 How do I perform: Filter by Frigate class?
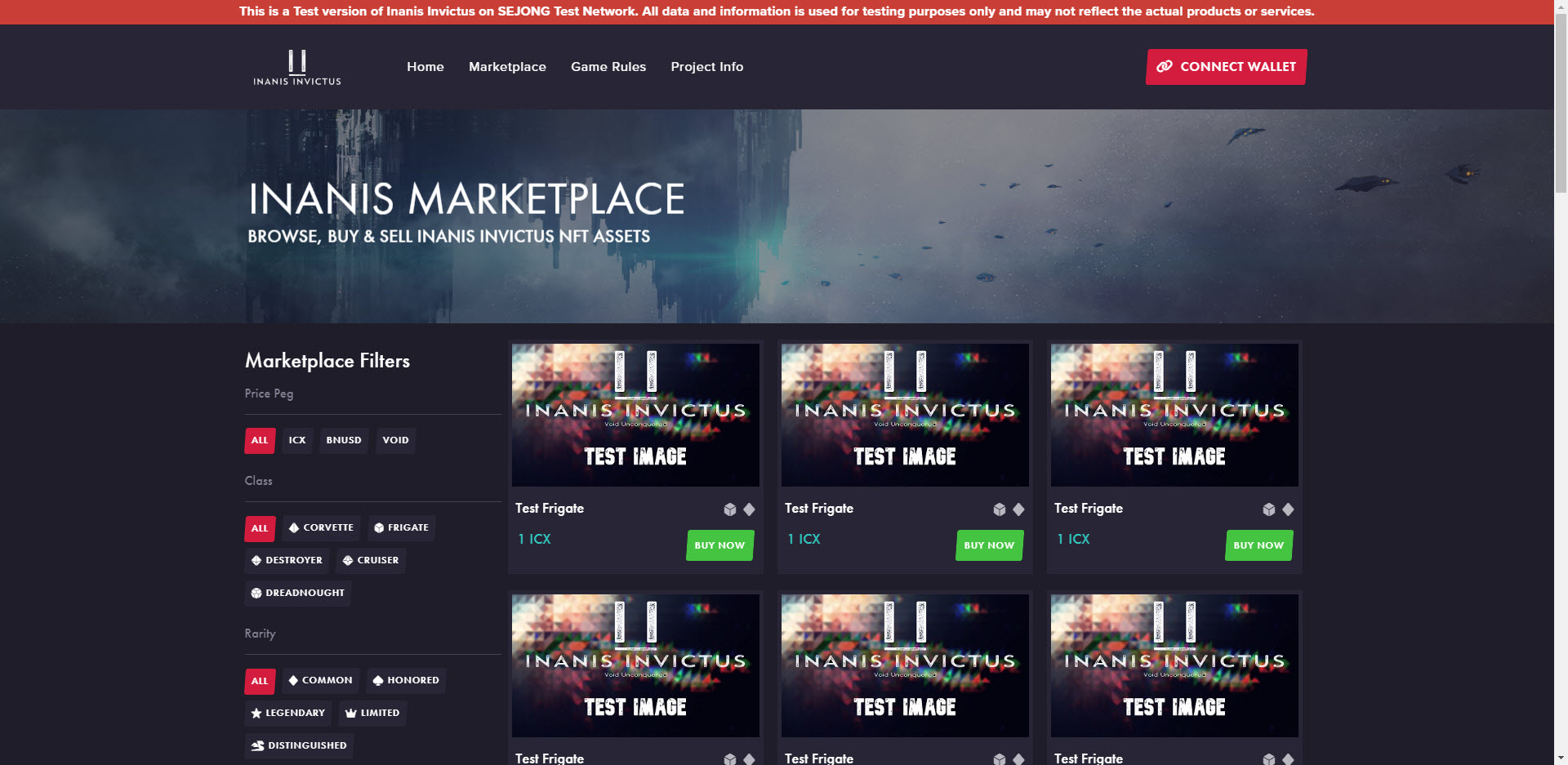401,527
